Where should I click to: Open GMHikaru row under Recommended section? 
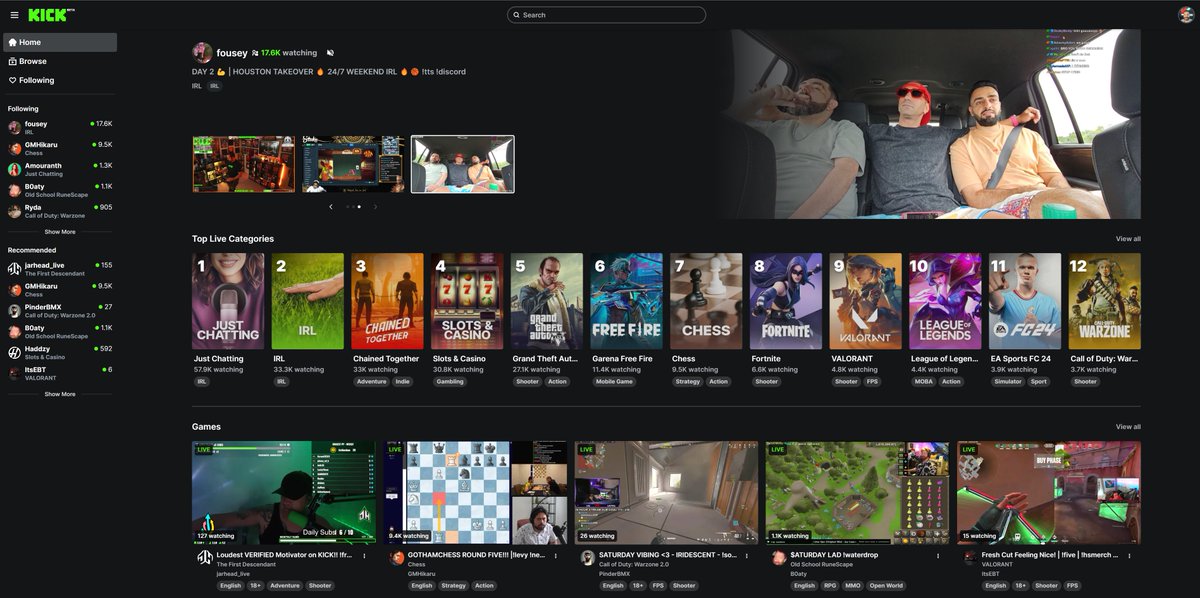(60, 290)
